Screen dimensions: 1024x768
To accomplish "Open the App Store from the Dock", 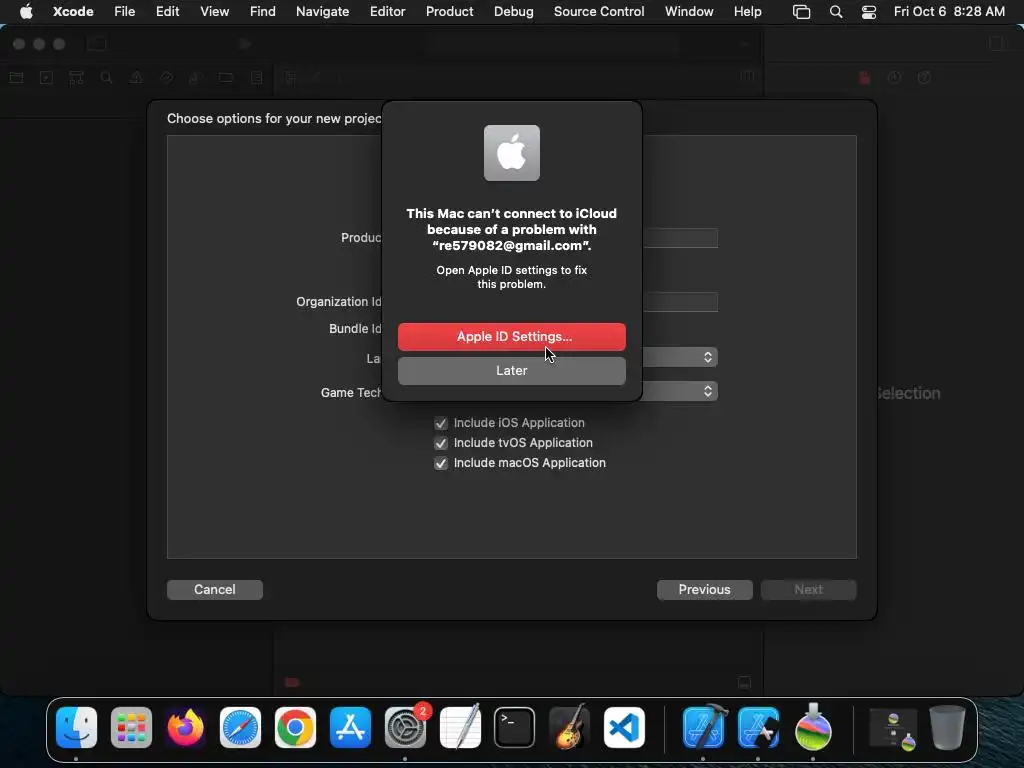I will click(x=350, y=728).
